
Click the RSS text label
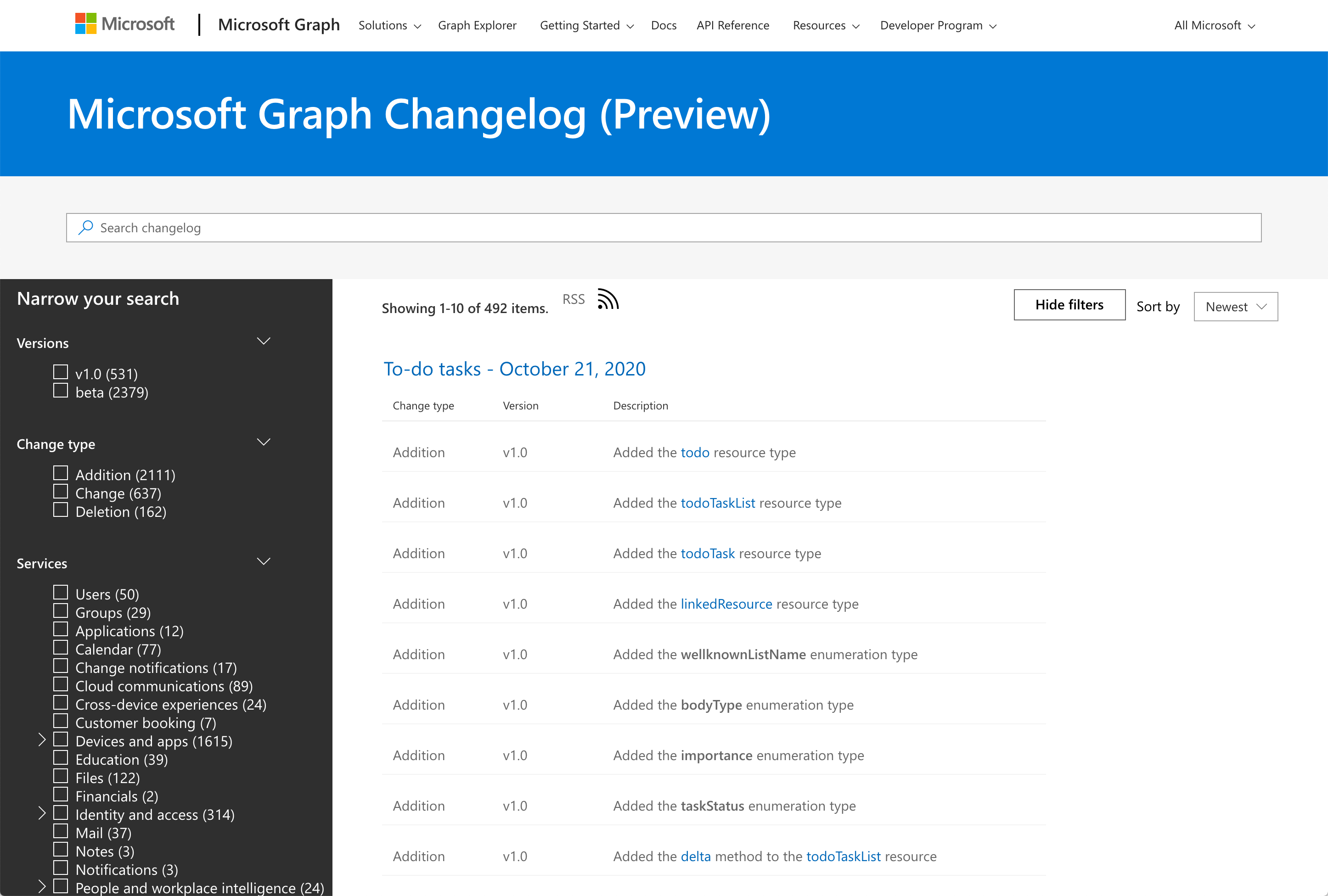[573, 299]
